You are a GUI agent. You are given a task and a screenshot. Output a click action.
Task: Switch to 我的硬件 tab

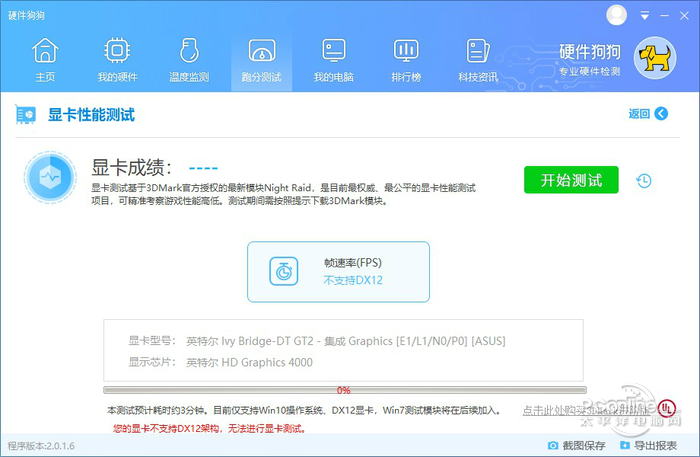click(117, 61)
